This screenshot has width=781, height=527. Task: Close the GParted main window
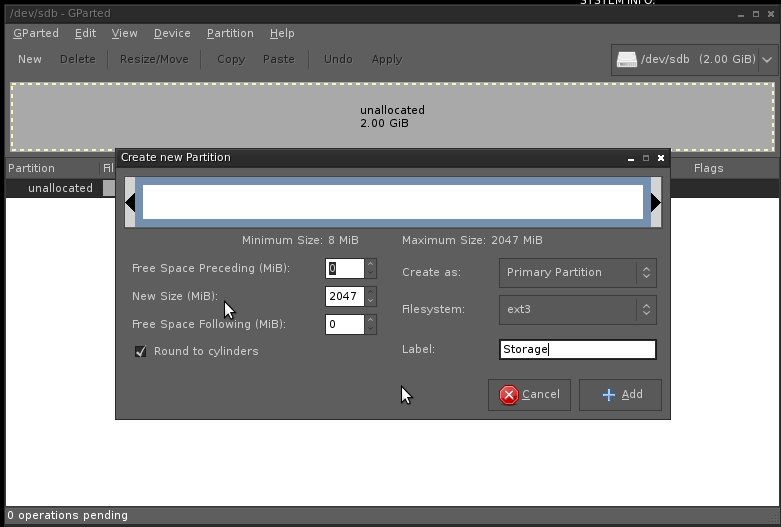point(771,14)
